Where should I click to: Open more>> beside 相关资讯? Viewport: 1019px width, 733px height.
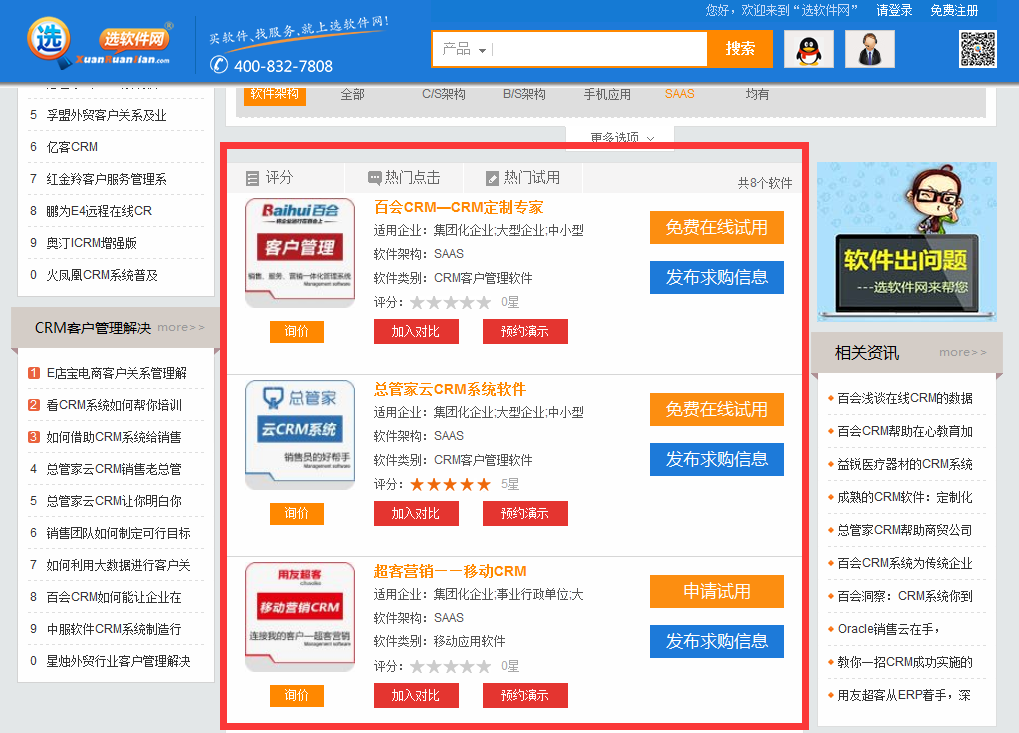point(962,352)
